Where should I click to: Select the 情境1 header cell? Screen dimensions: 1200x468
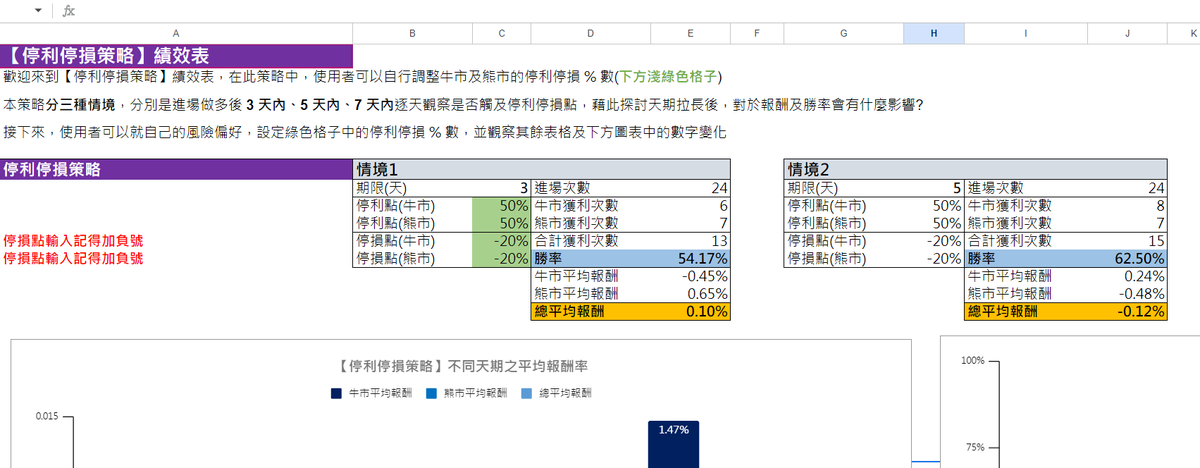tap(542, 169)
